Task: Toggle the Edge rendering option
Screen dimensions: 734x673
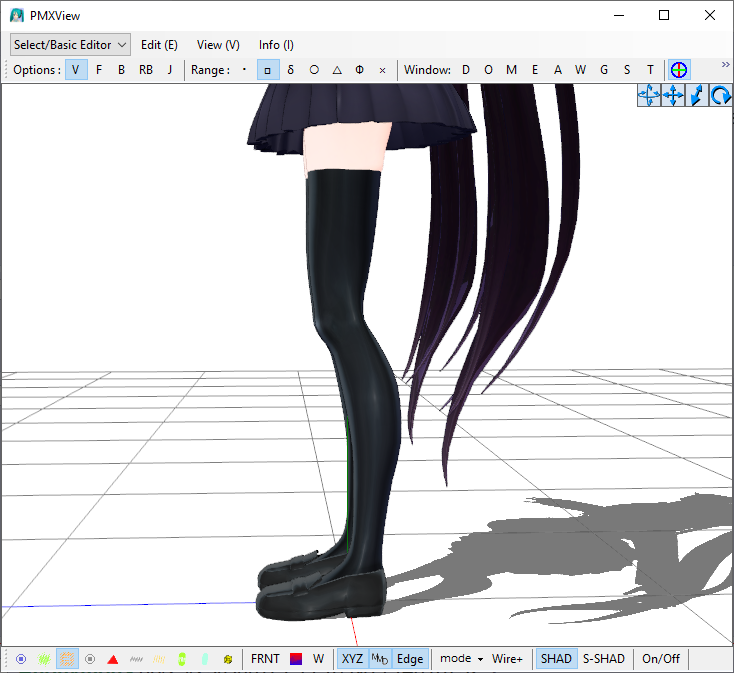Action: (x=410, y=659)
